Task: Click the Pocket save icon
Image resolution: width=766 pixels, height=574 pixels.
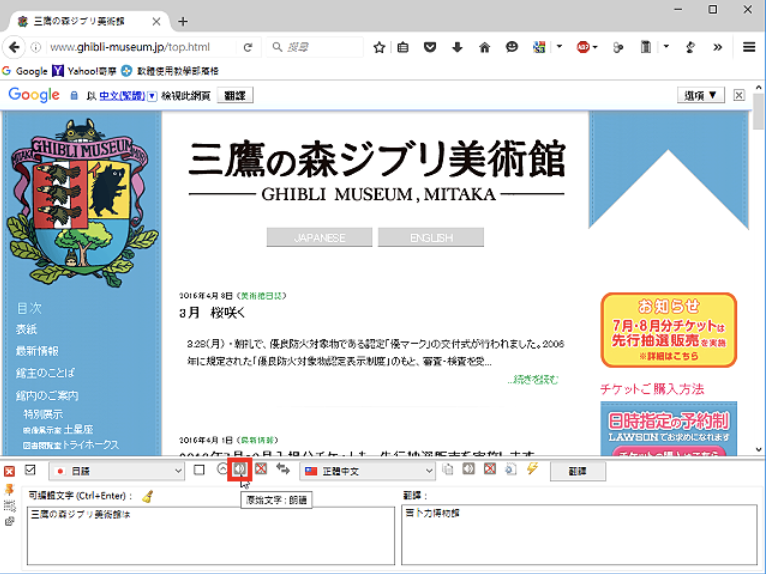Action: tap(429, 47)
